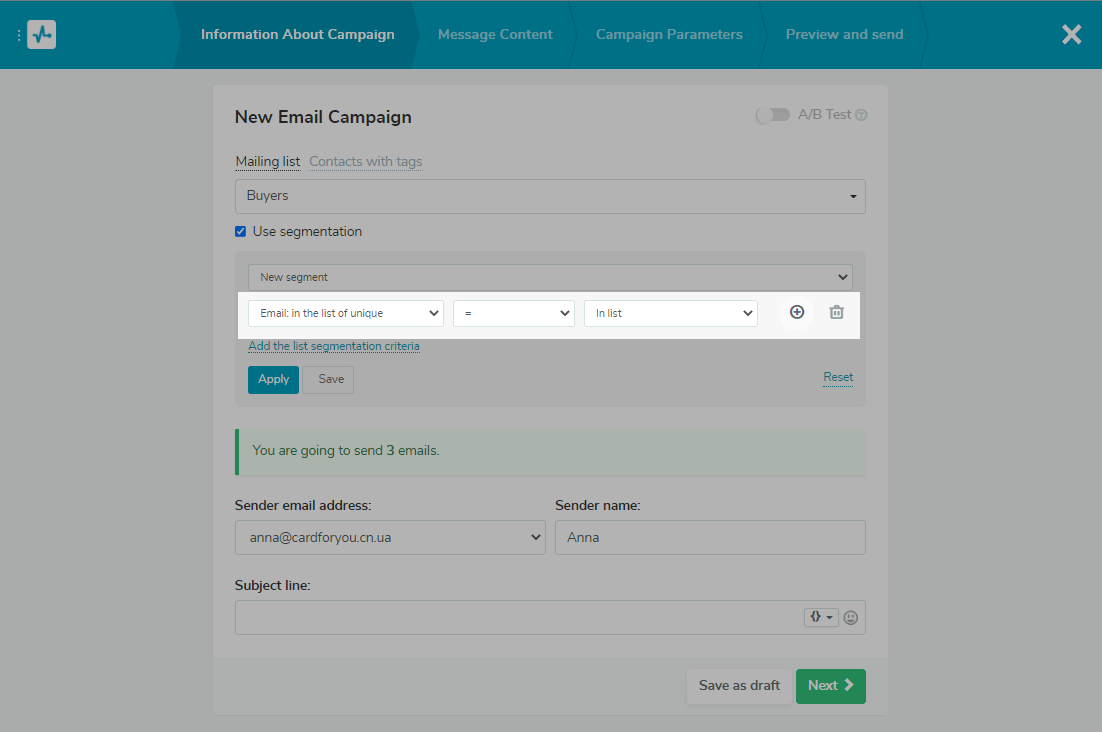Viewport: 1102px width, 732px height.
Task: Click the pulse logo icon in header
Action: click(x=42, y=35)
